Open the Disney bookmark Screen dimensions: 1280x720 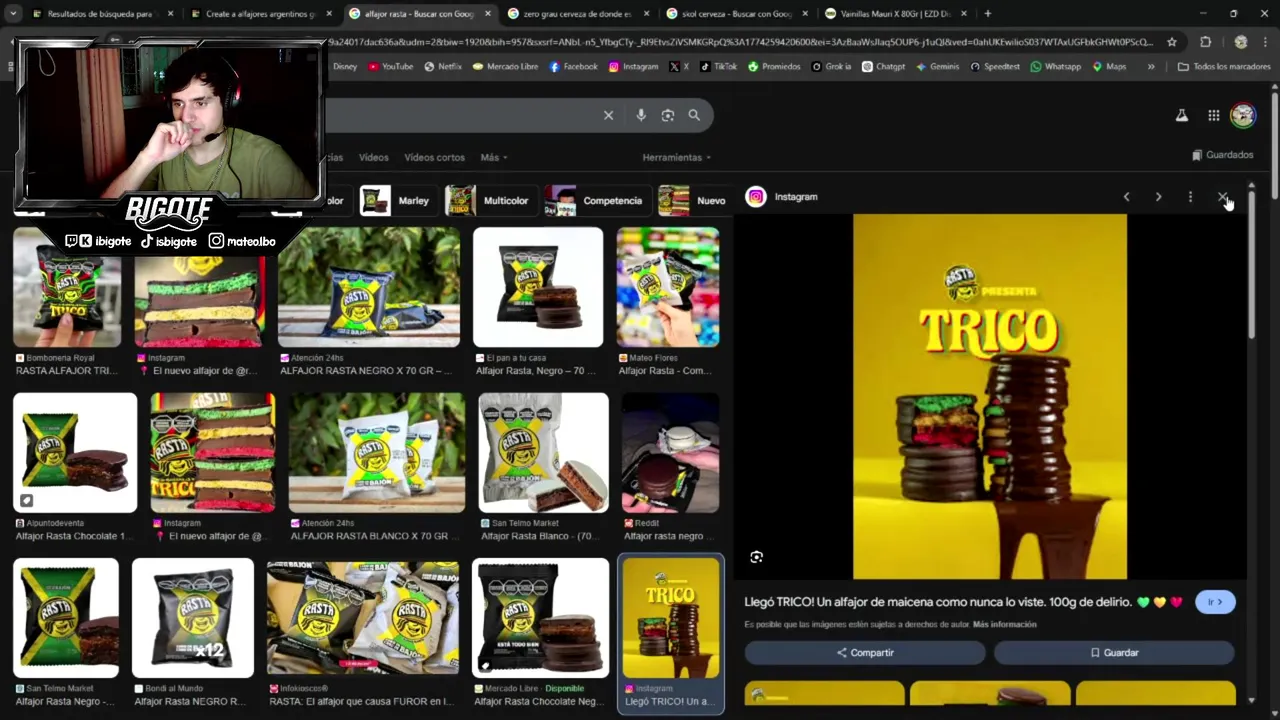344,66
